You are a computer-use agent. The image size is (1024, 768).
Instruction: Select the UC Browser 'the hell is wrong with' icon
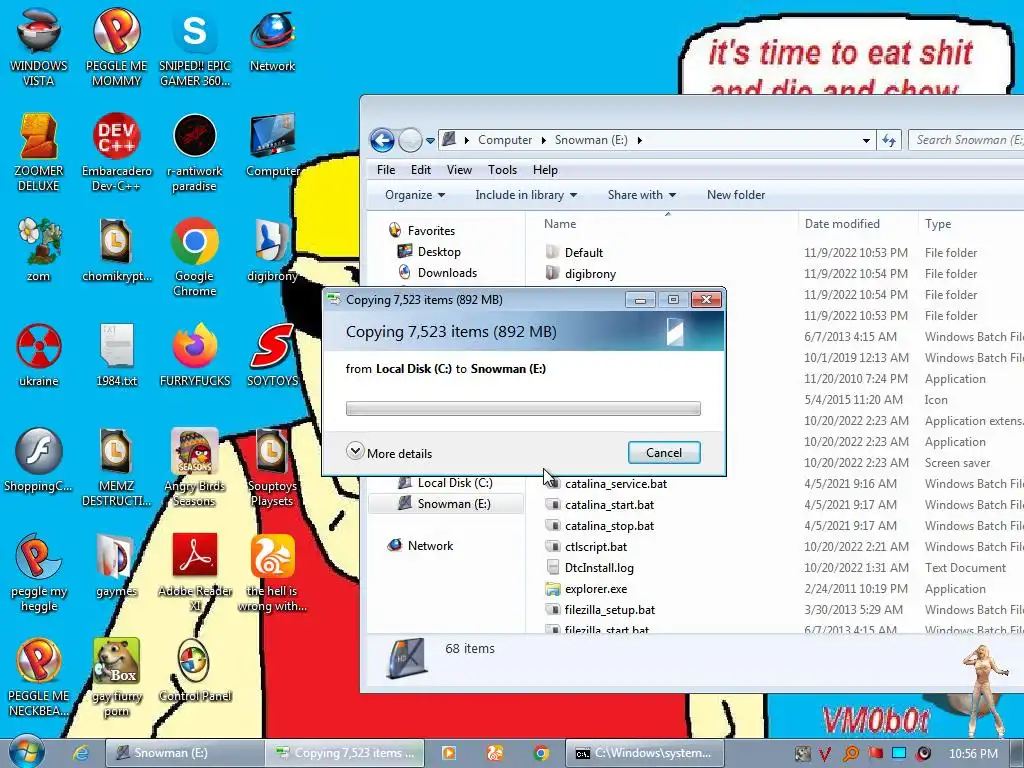coord(272,572)
